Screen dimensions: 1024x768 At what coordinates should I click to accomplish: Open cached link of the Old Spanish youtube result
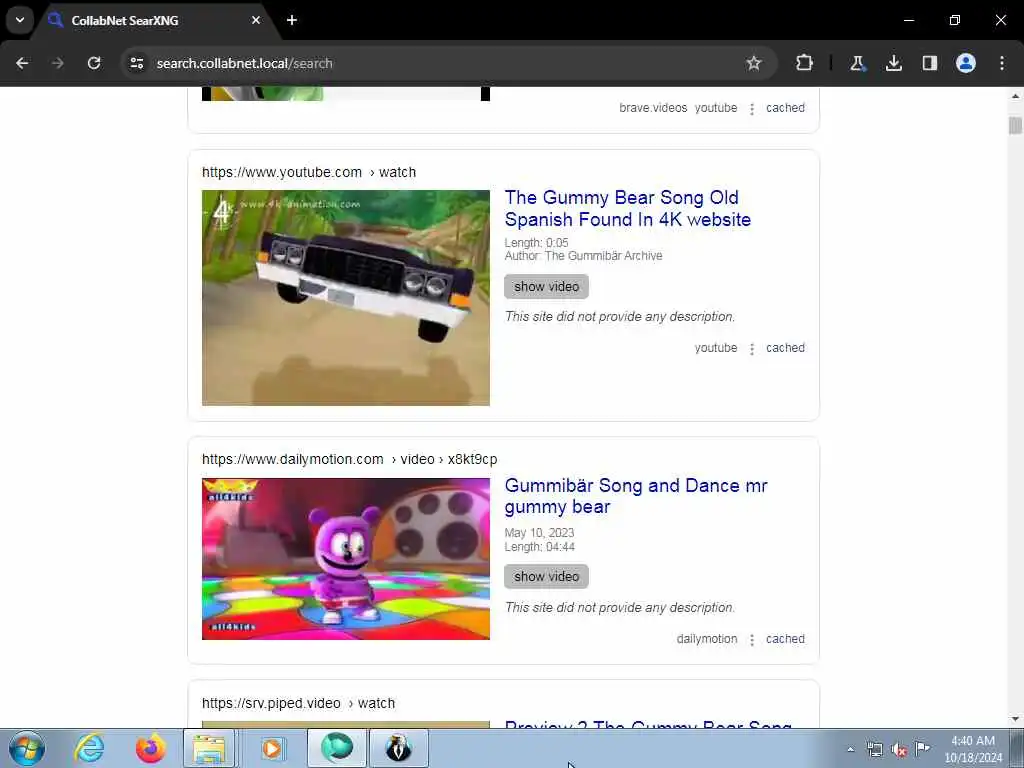click(x=785, y=348)
